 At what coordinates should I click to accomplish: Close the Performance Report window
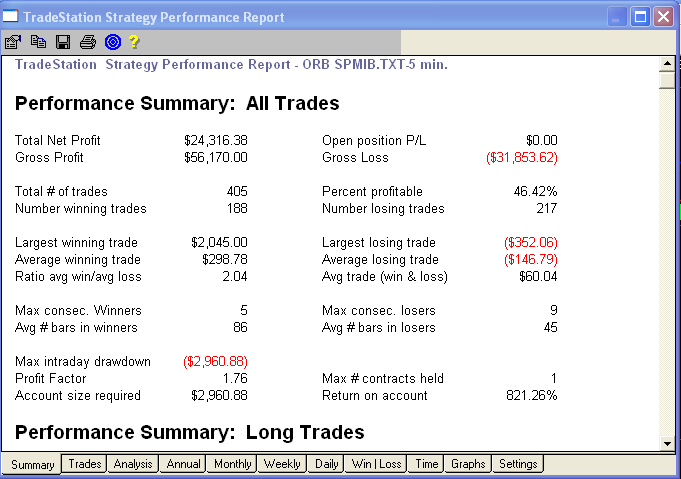tap(664, 17)
